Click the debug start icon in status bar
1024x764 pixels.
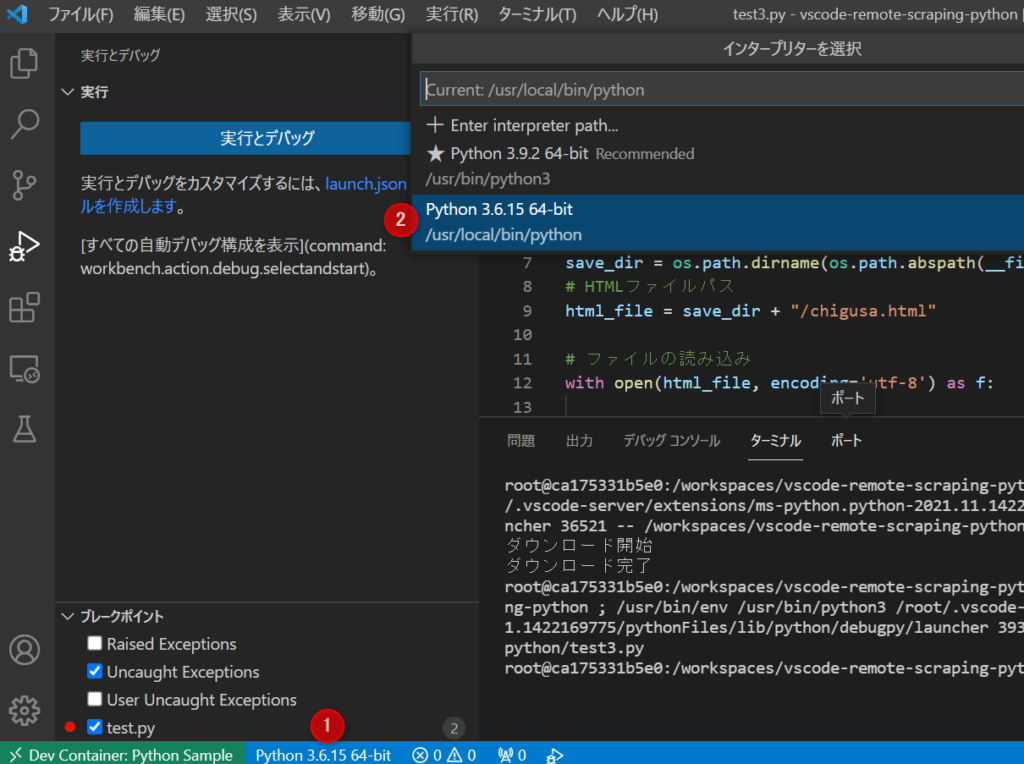[554, 756]
